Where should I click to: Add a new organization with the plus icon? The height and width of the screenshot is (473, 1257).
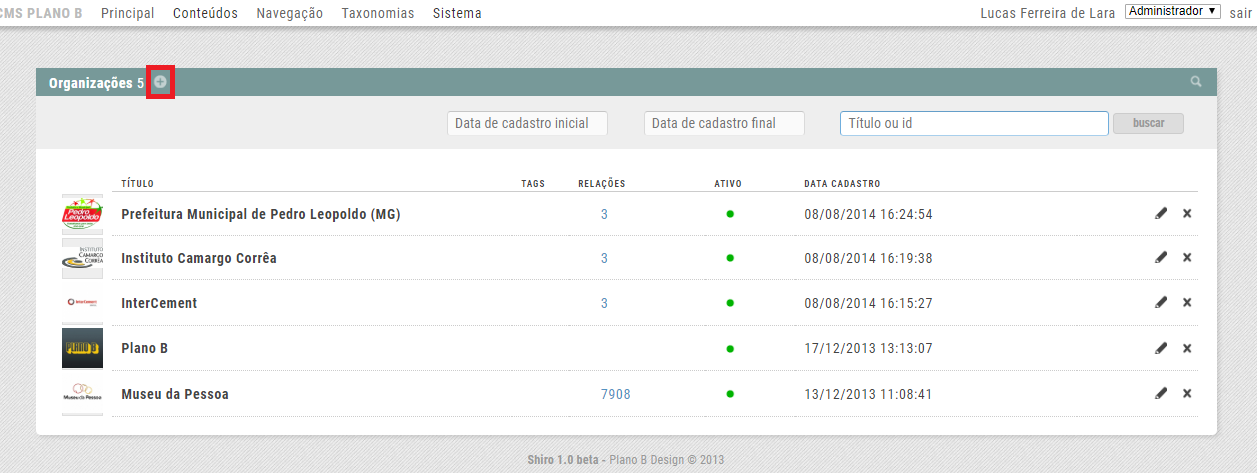(161, 82)
